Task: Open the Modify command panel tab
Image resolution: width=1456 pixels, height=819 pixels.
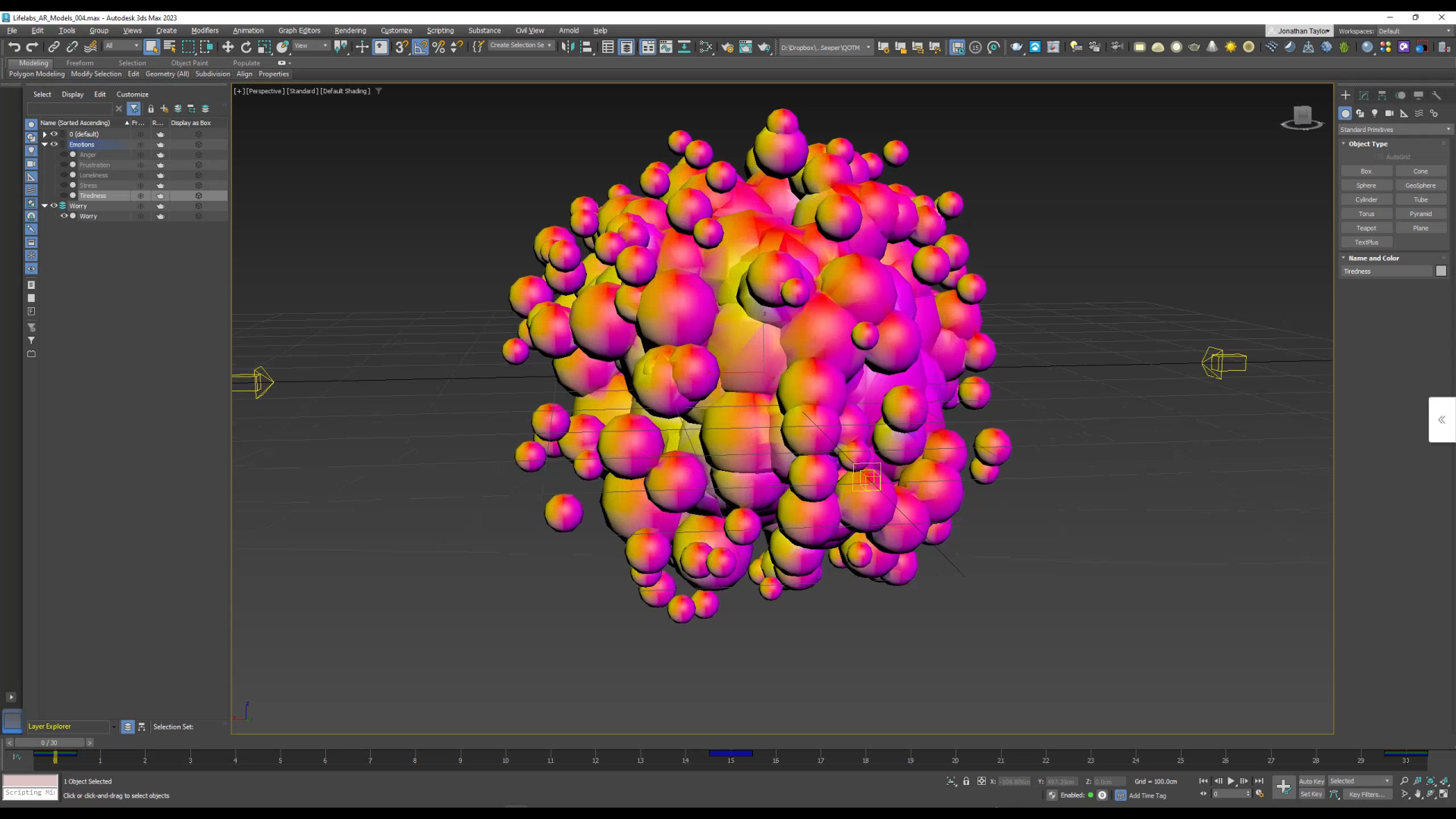Action: (x=1363, y=96)
